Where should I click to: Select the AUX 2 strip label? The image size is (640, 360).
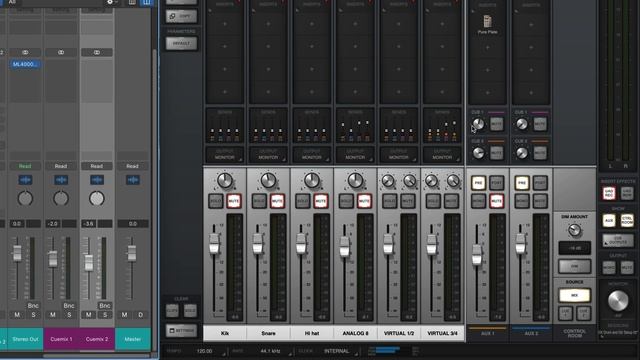[531, 334]
